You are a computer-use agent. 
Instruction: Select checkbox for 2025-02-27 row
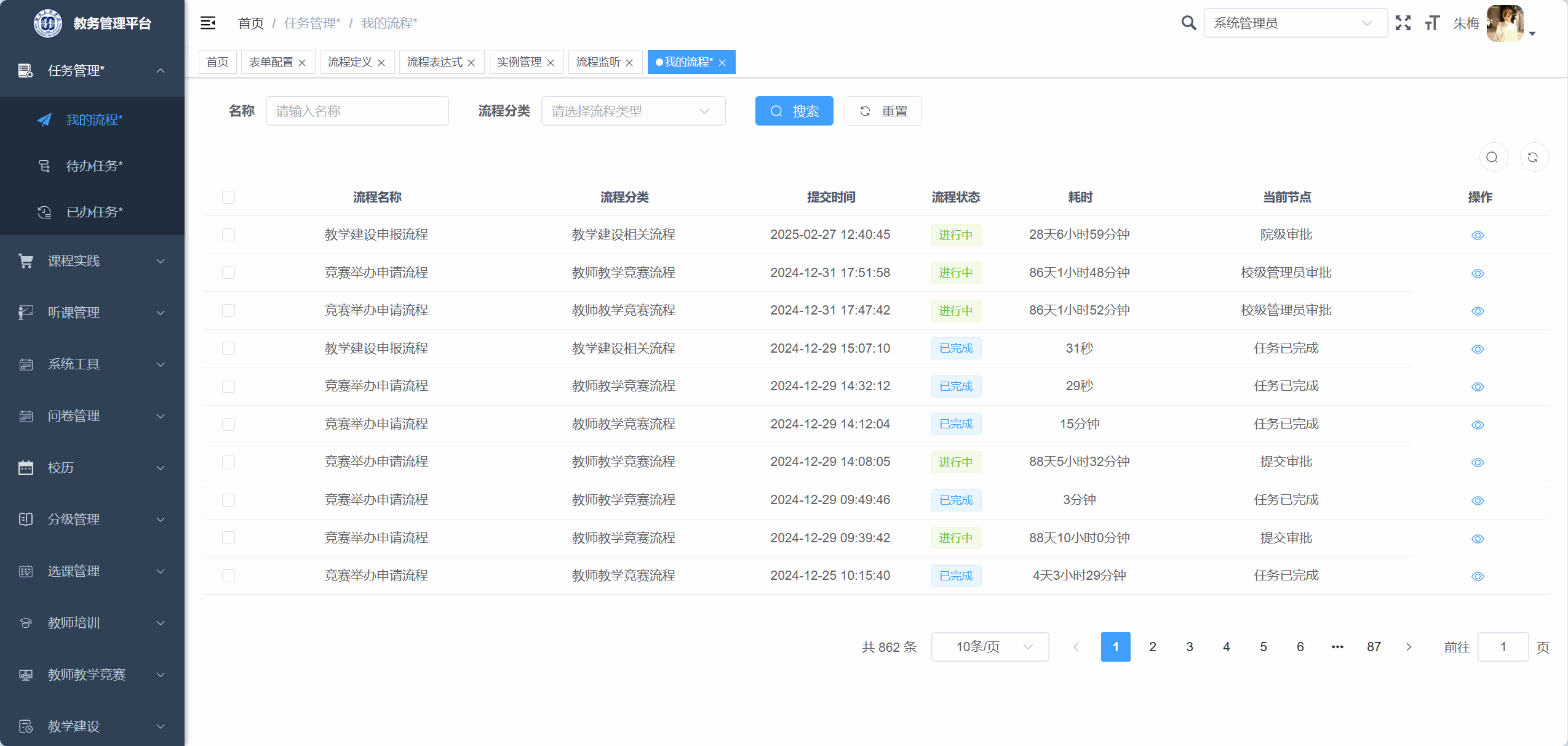(228, 235)
